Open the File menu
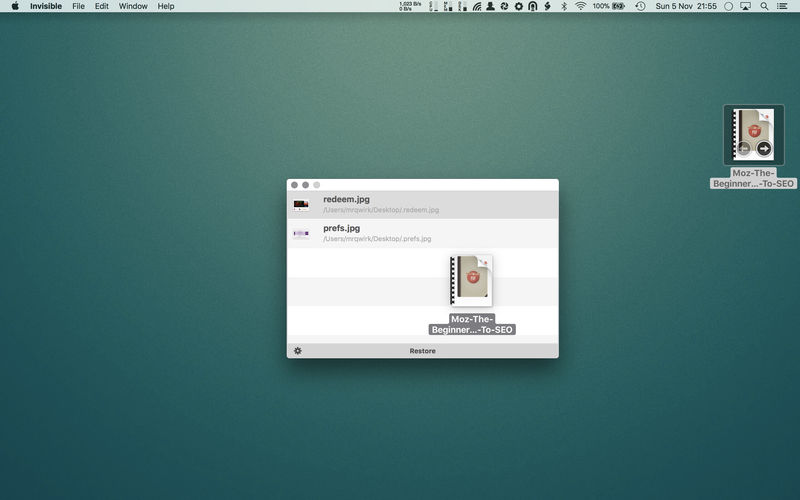 coord(78,6)
